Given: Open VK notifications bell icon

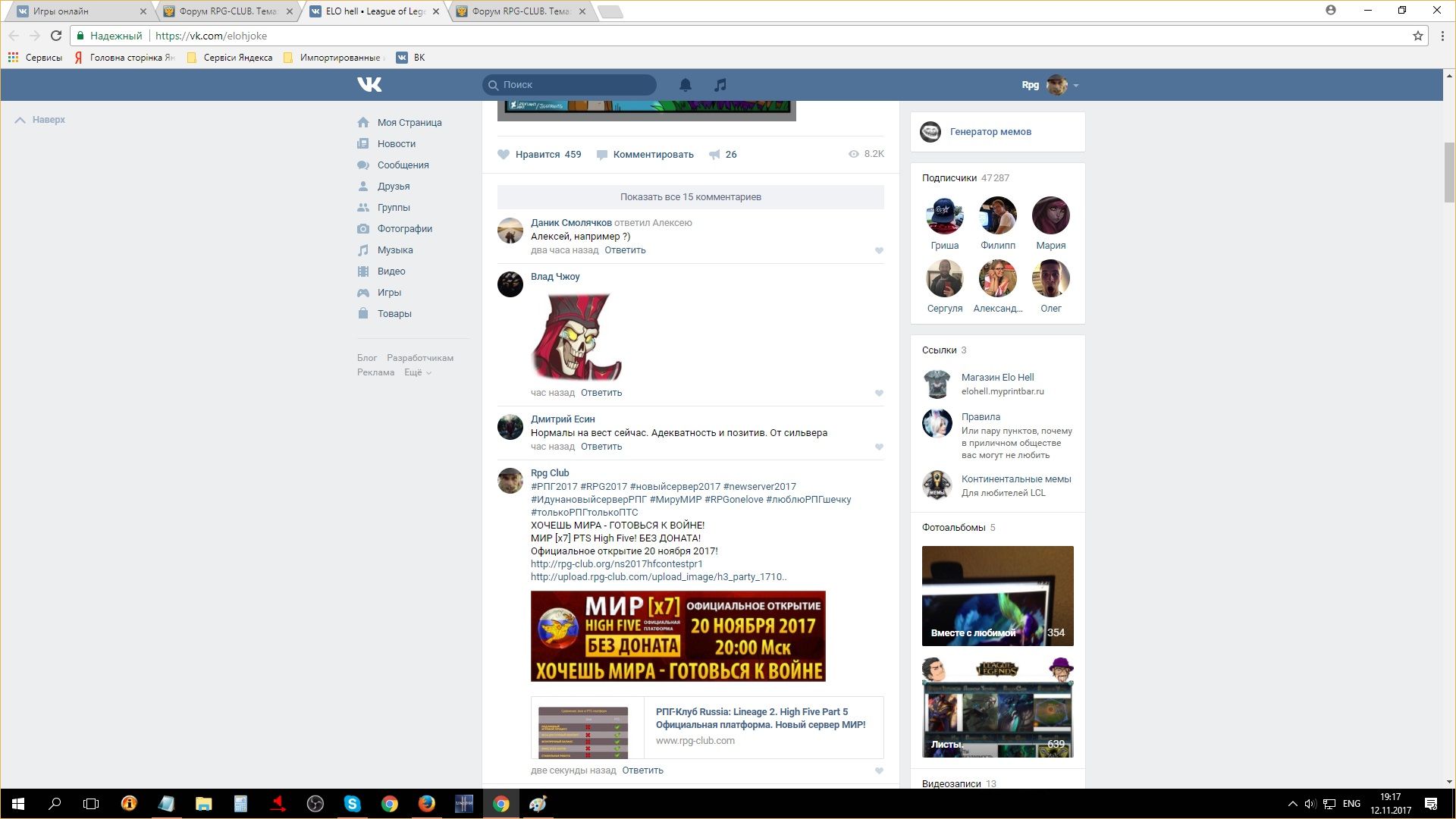Looking at the screenshot, I should point(685,85).
